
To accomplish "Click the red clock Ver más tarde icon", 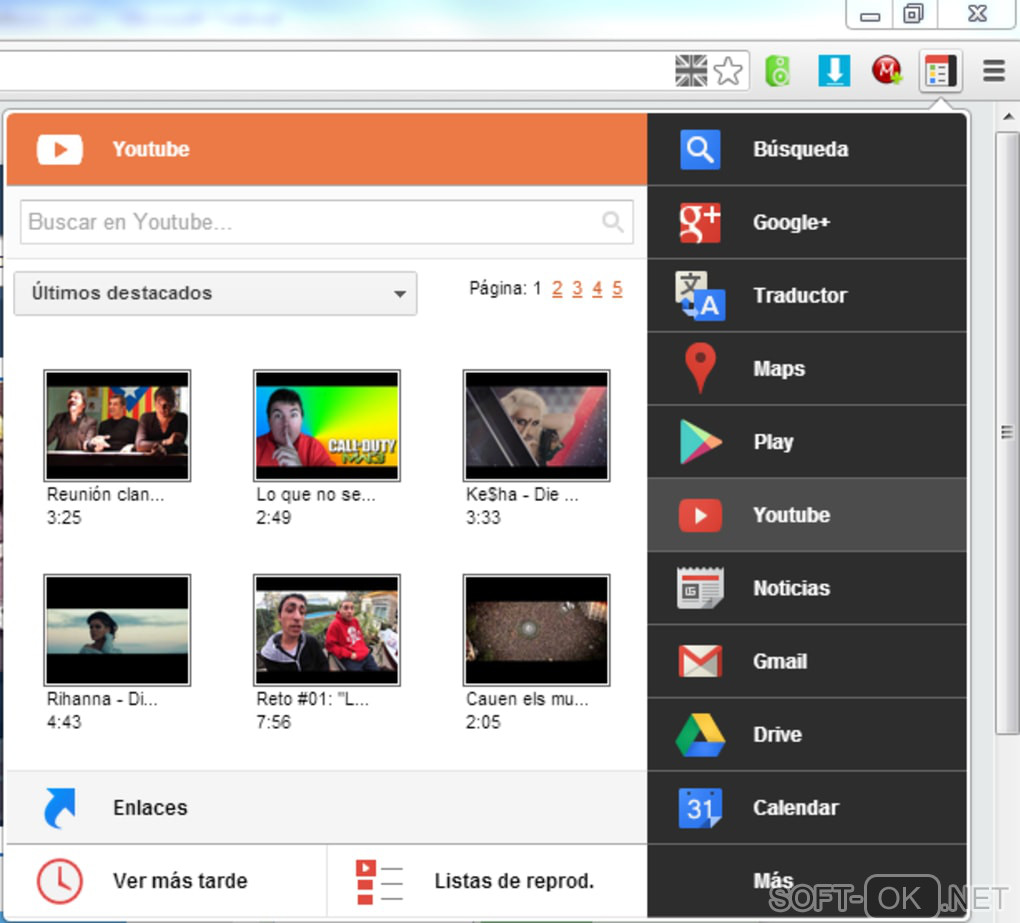I will click(59, 881).
